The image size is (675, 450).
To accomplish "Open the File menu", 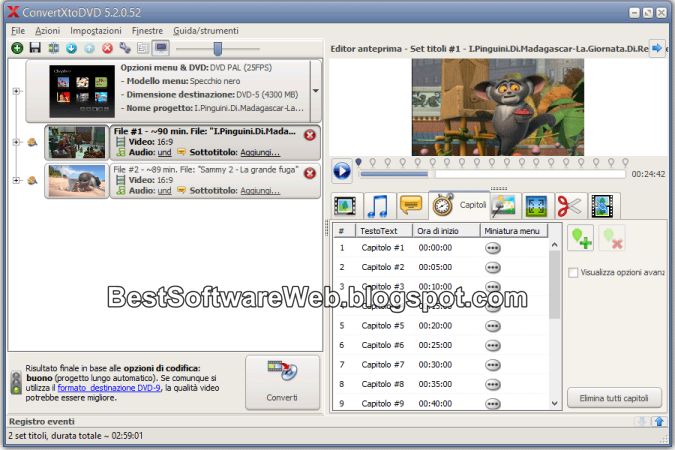I will (18, 31).
